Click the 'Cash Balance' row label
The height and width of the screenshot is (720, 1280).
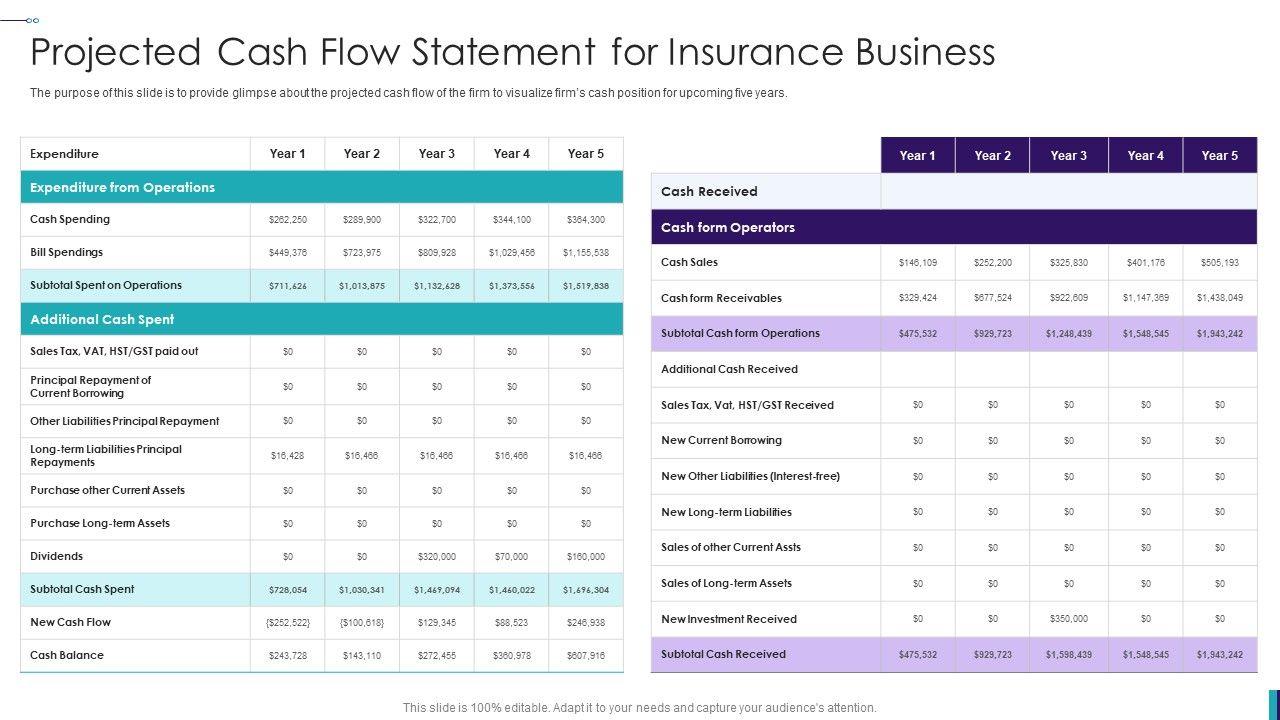[67, 656]
